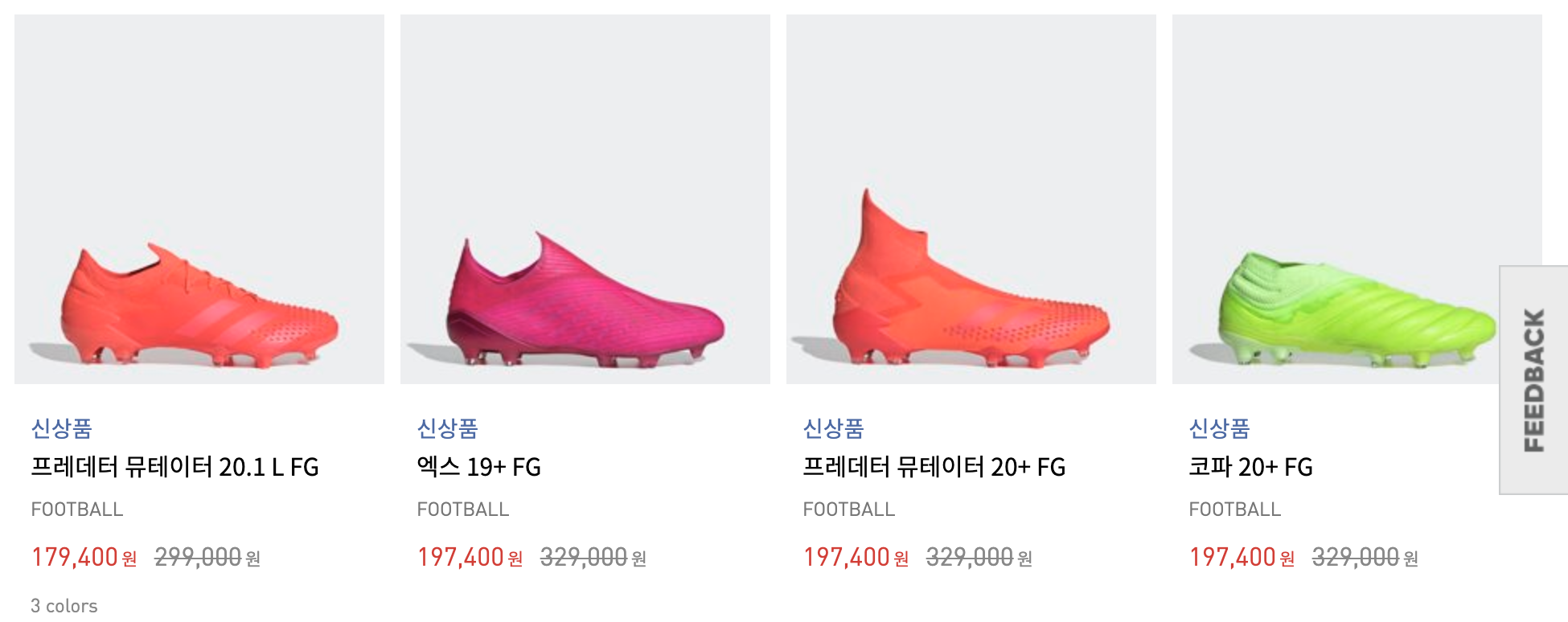This screenshot has width=1568, height=622.
Task: Click the 프레데터 뮤테이터 20+ FG product title
Action: tap(934, 467)
